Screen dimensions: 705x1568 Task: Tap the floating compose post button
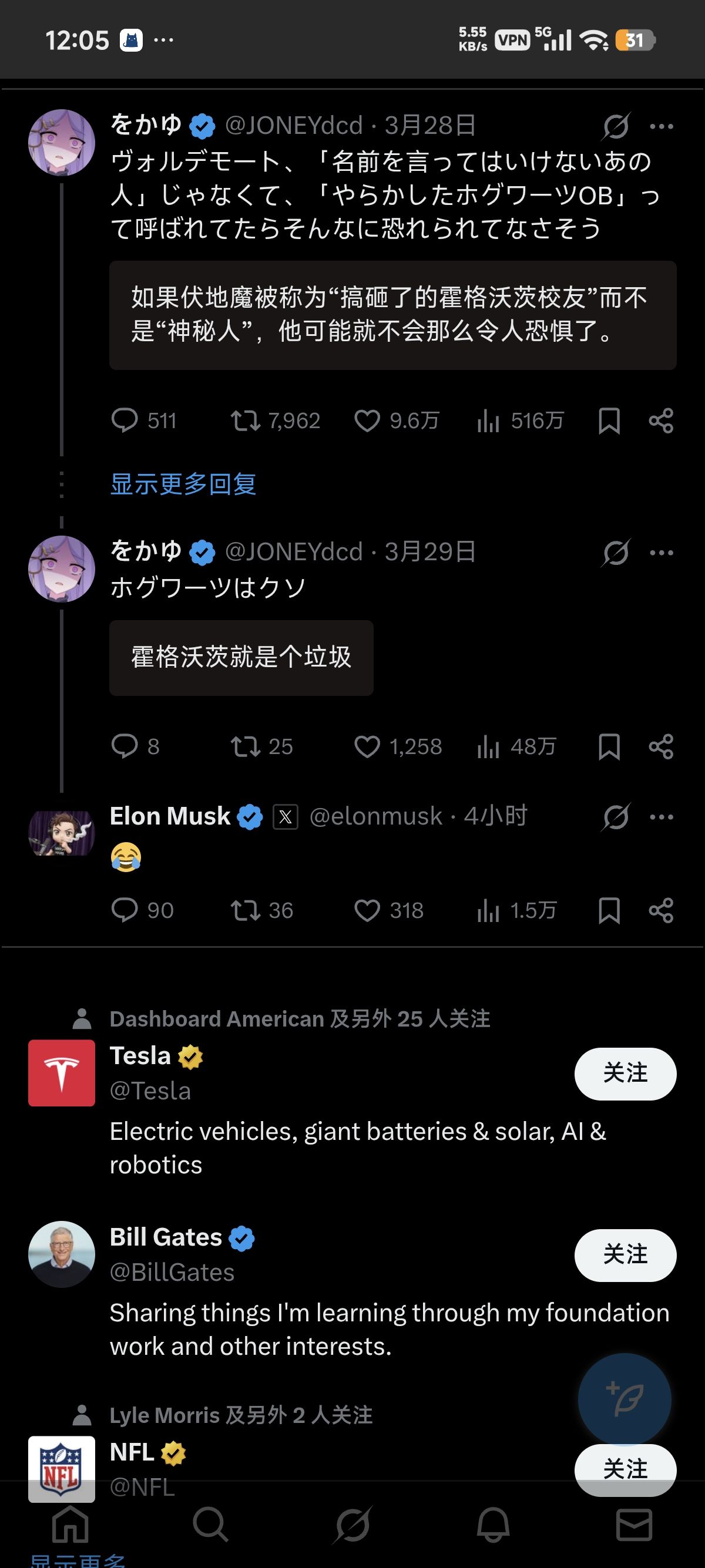(625, 1400)
